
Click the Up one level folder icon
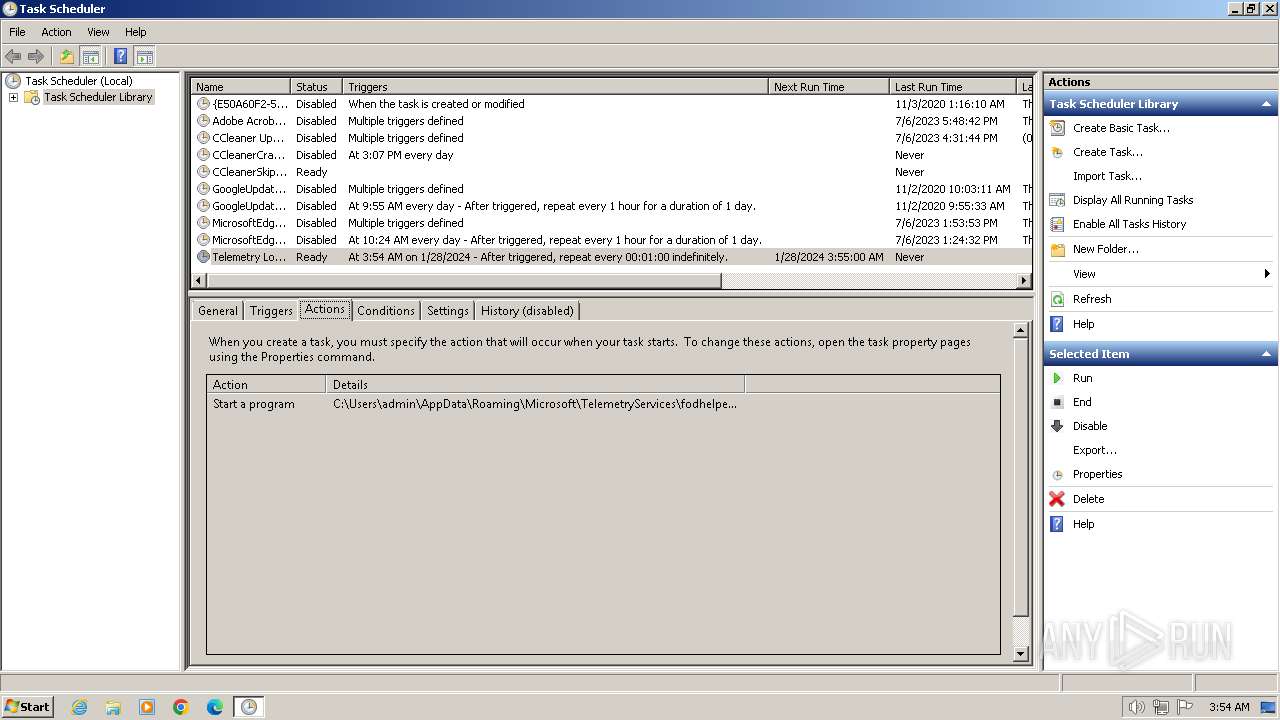[67, 57]
